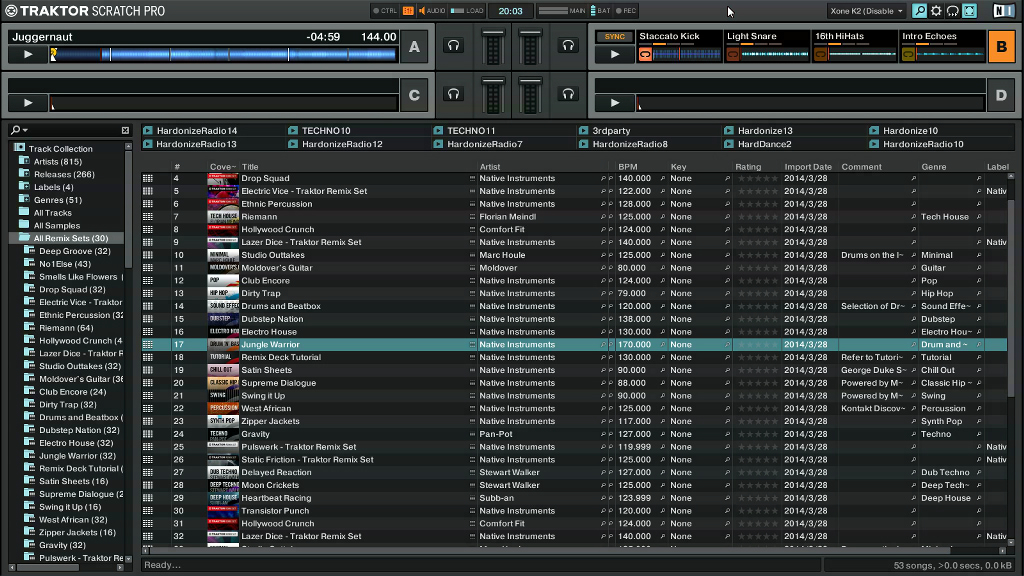This screenshot has width=1024, height=576.
Task: Select Artists (815) in browser tree
Action: point(57,161)
